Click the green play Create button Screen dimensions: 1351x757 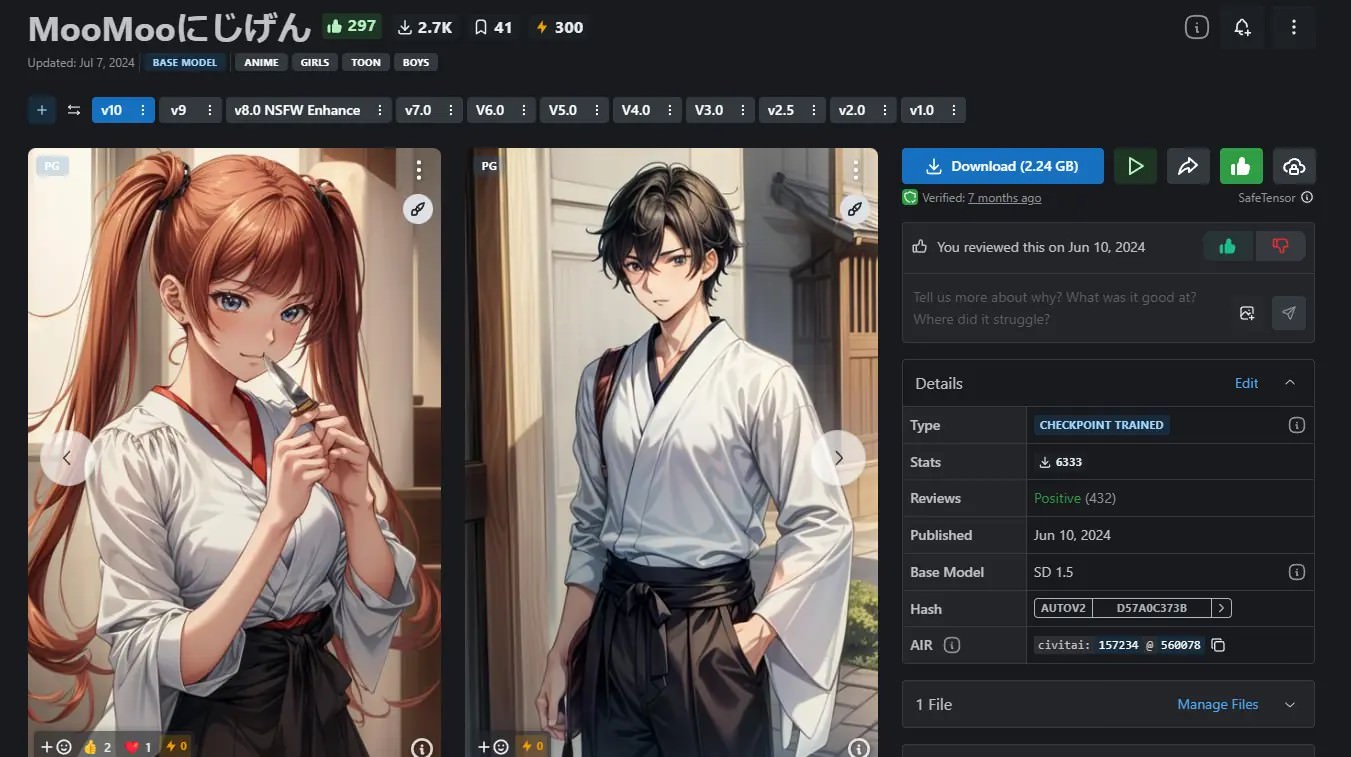pyautogui.click(x=1135, y=166)
